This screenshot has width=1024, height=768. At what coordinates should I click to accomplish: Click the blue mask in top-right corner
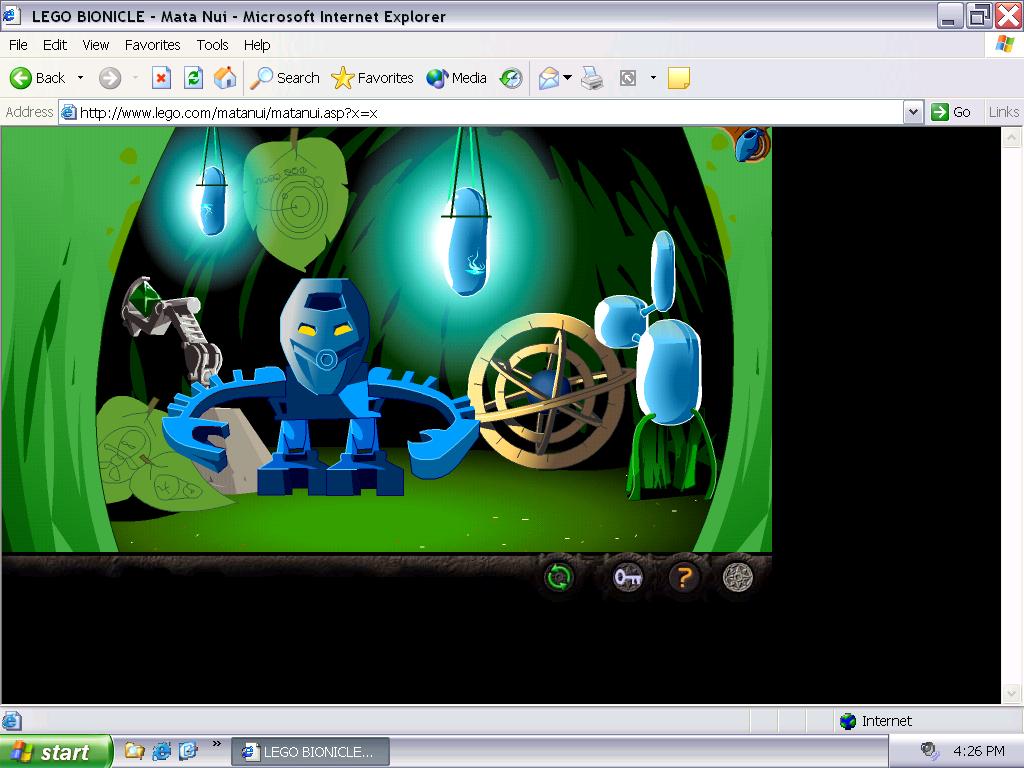tap(749, 145)
